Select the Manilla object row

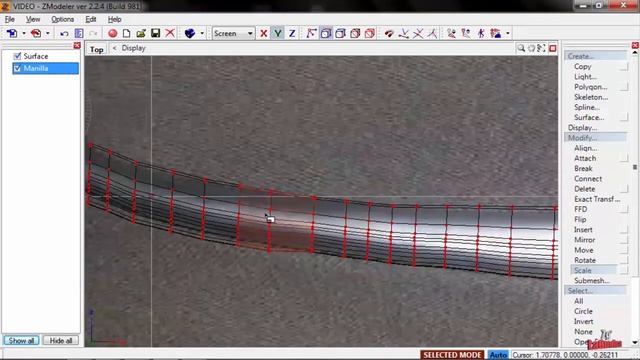pyautogui.click(x=46, y=69)
